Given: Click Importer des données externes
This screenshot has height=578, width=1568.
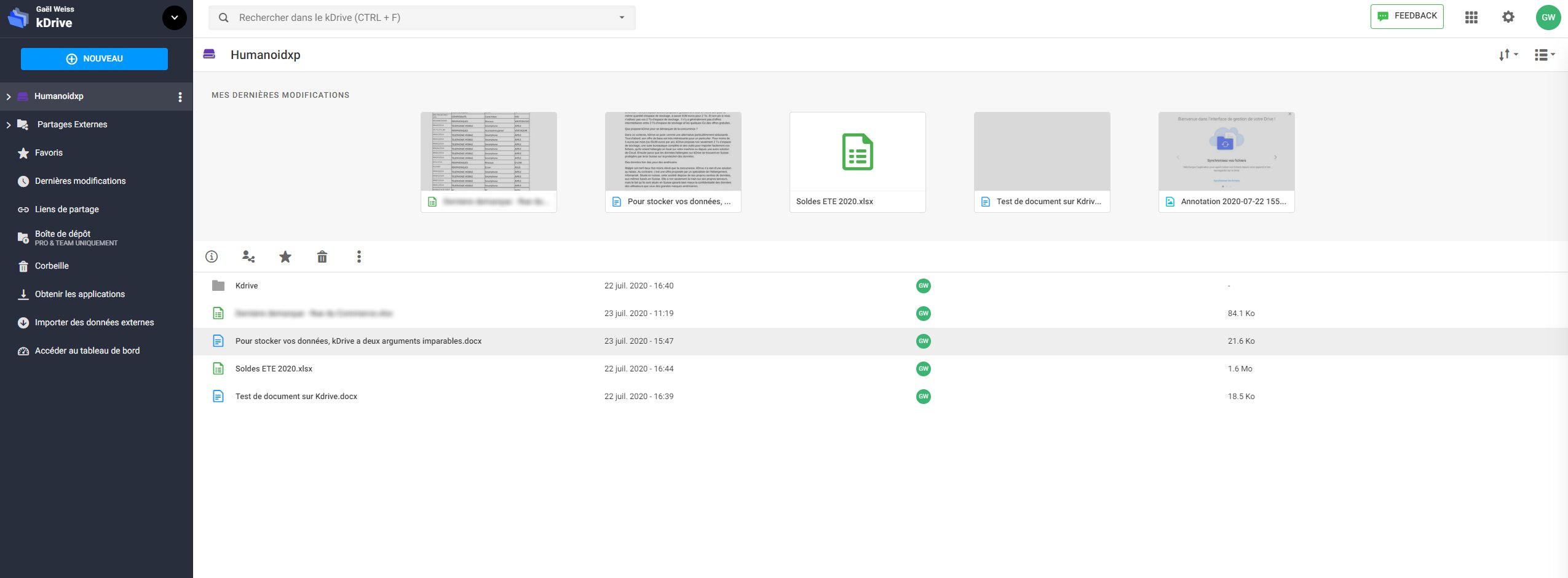Looking at the screenshot, I should [x=94, y=322].
